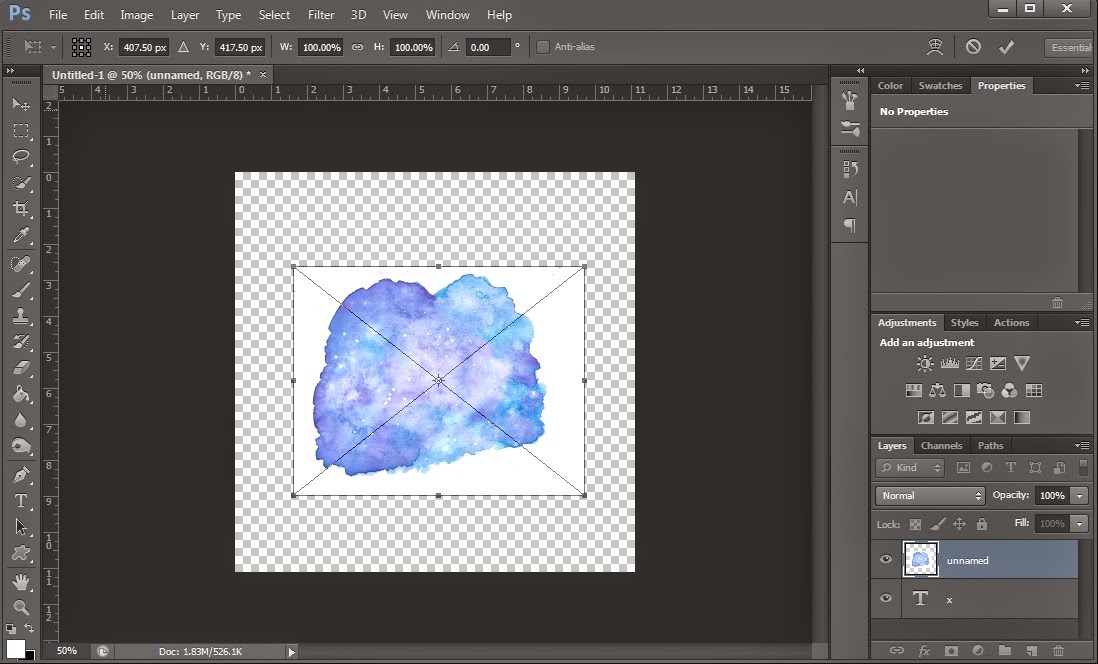This screenshot has width=1098, height=664.
Task: Click the foreground color swatch
Action: (15, 648)
